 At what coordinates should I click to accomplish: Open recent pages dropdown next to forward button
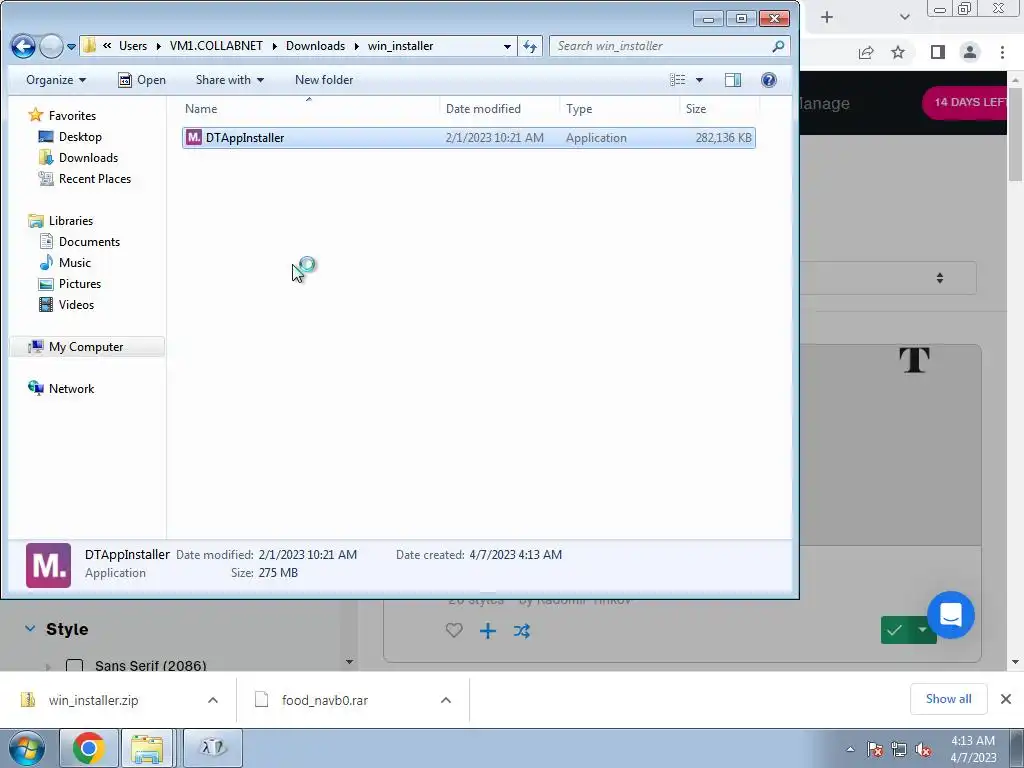click(x=71, y=47)
